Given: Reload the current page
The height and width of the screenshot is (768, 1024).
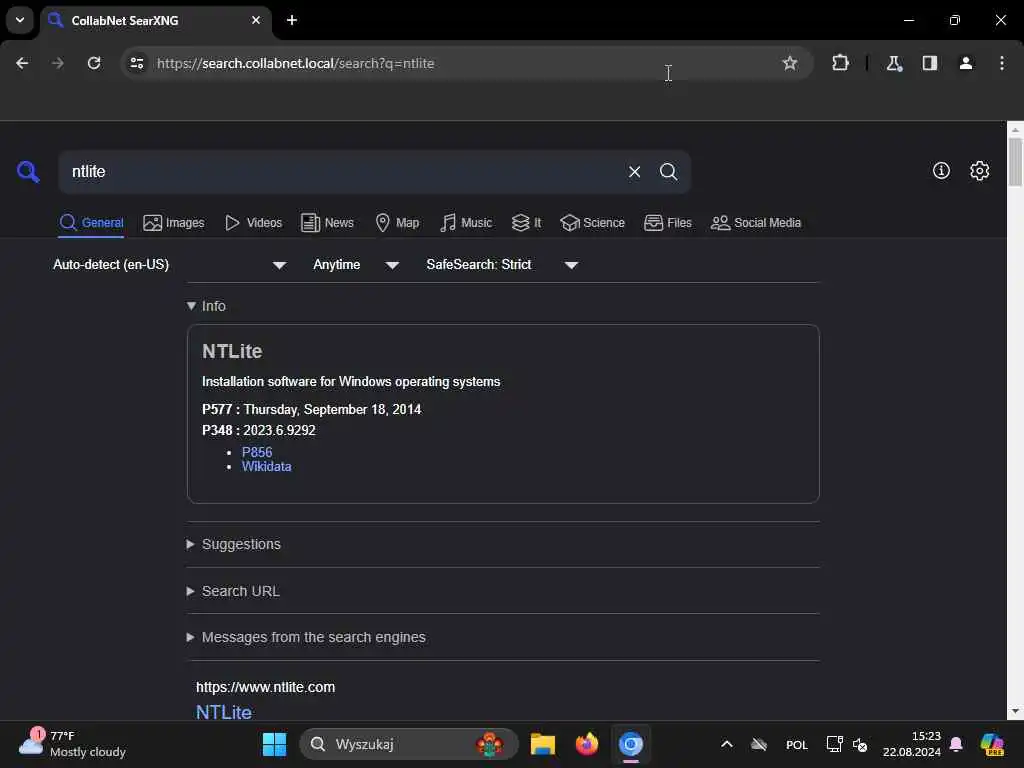Looking at the screenshot, I should coord(94,63).
